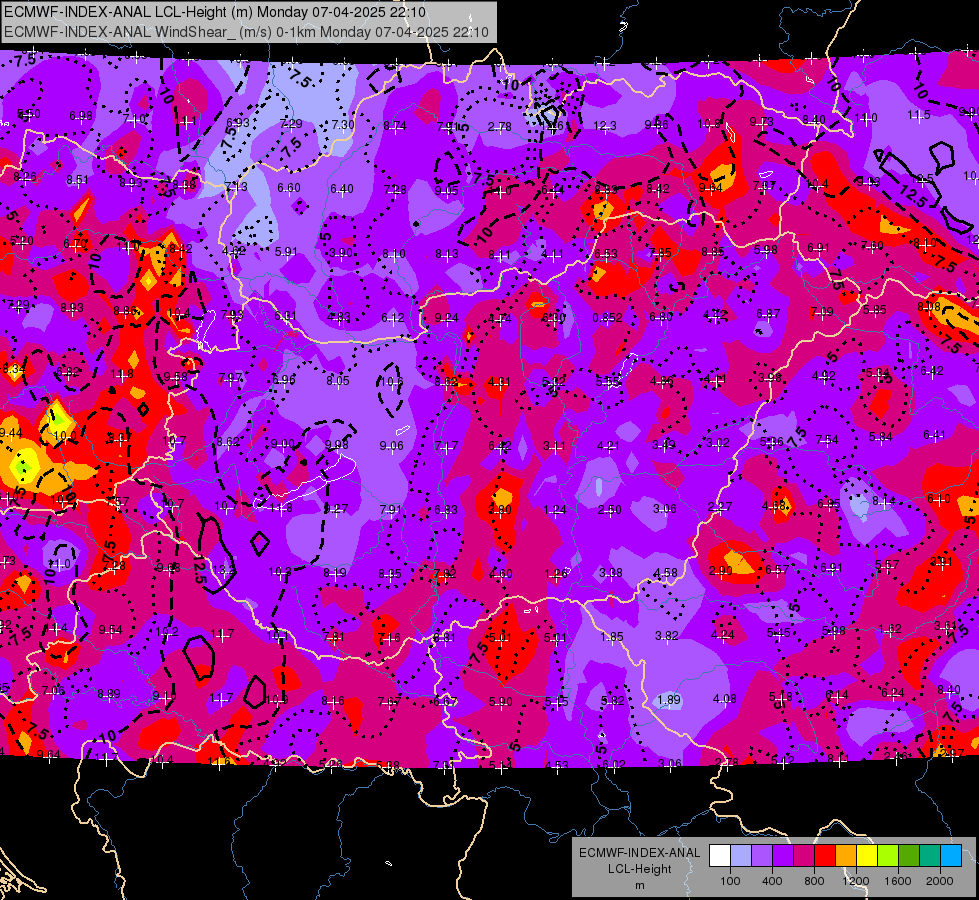This screenshot has width=979, height=900.
Task: Select the teal legend swatch
Action: click(x=930, y=856)
